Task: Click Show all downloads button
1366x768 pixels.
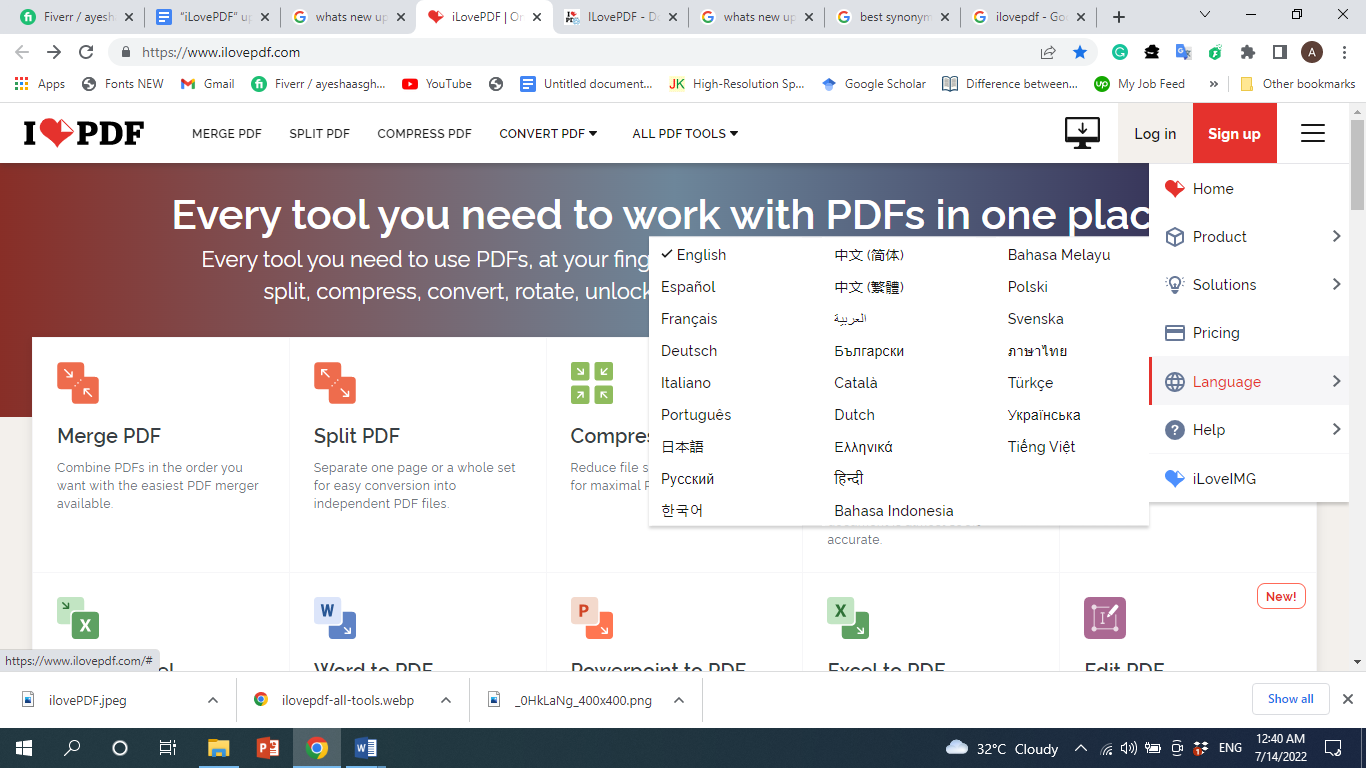Action: click(1291, 699)
